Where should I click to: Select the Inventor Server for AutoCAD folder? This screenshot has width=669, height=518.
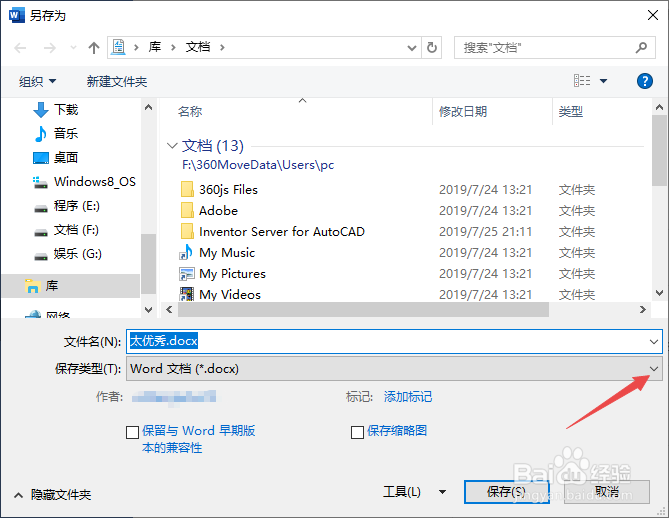[x=282, y=232]
